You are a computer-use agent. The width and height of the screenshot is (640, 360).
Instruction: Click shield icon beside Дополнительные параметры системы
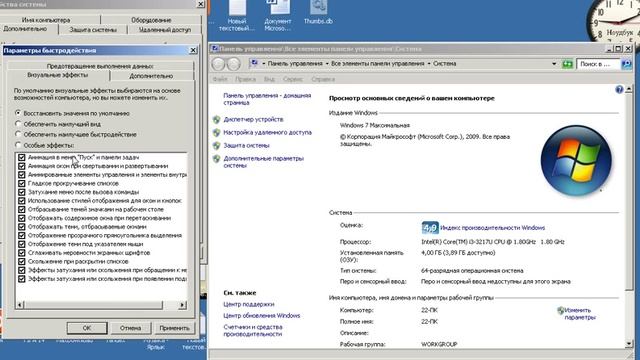pos(216,159)
